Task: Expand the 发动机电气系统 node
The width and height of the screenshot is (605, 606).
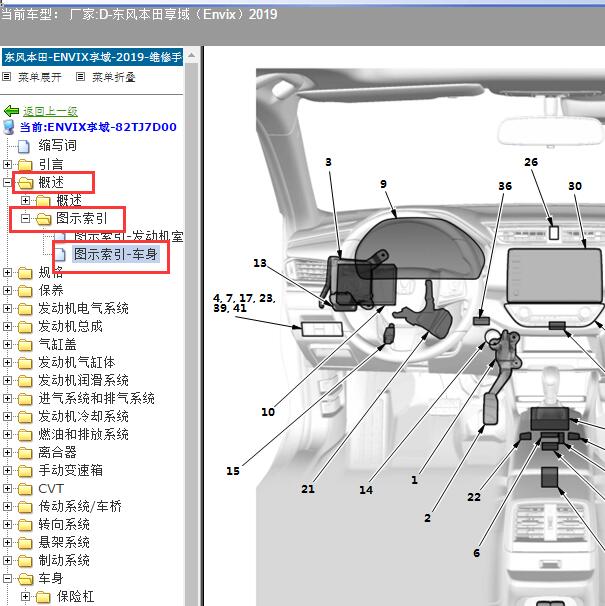Action: (x=7, y=308)
